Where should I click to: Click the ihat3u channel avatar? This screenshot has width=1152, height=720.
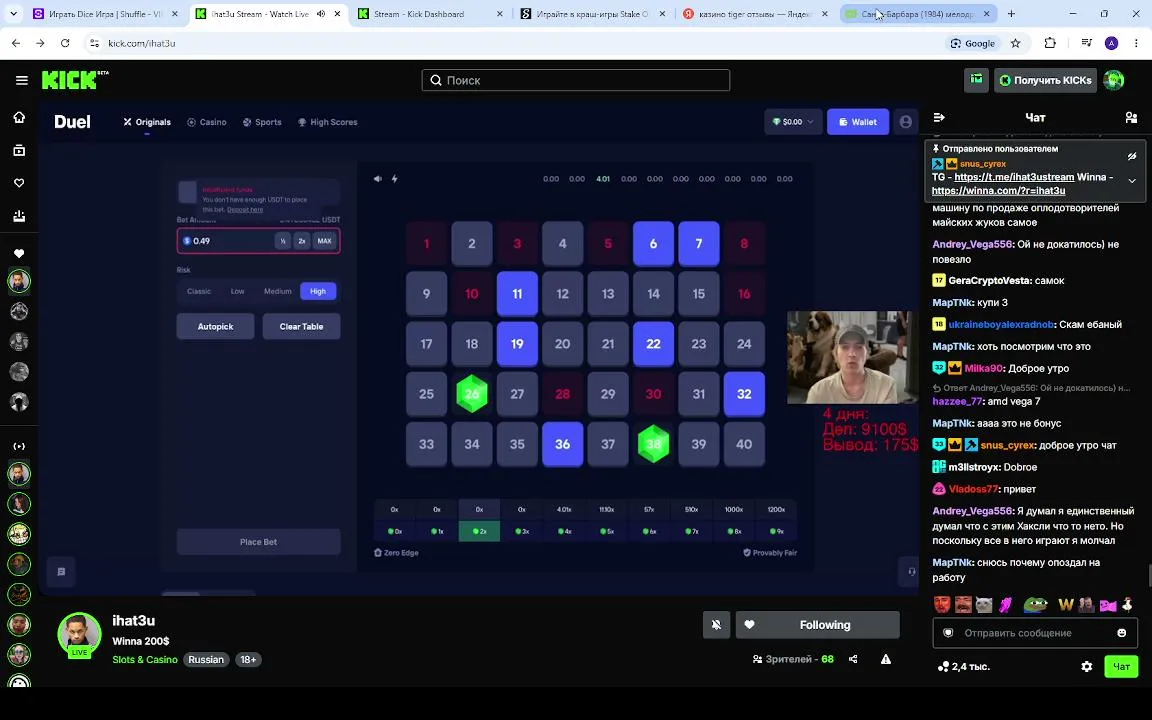pyautogui.click(x=79, y=633)
